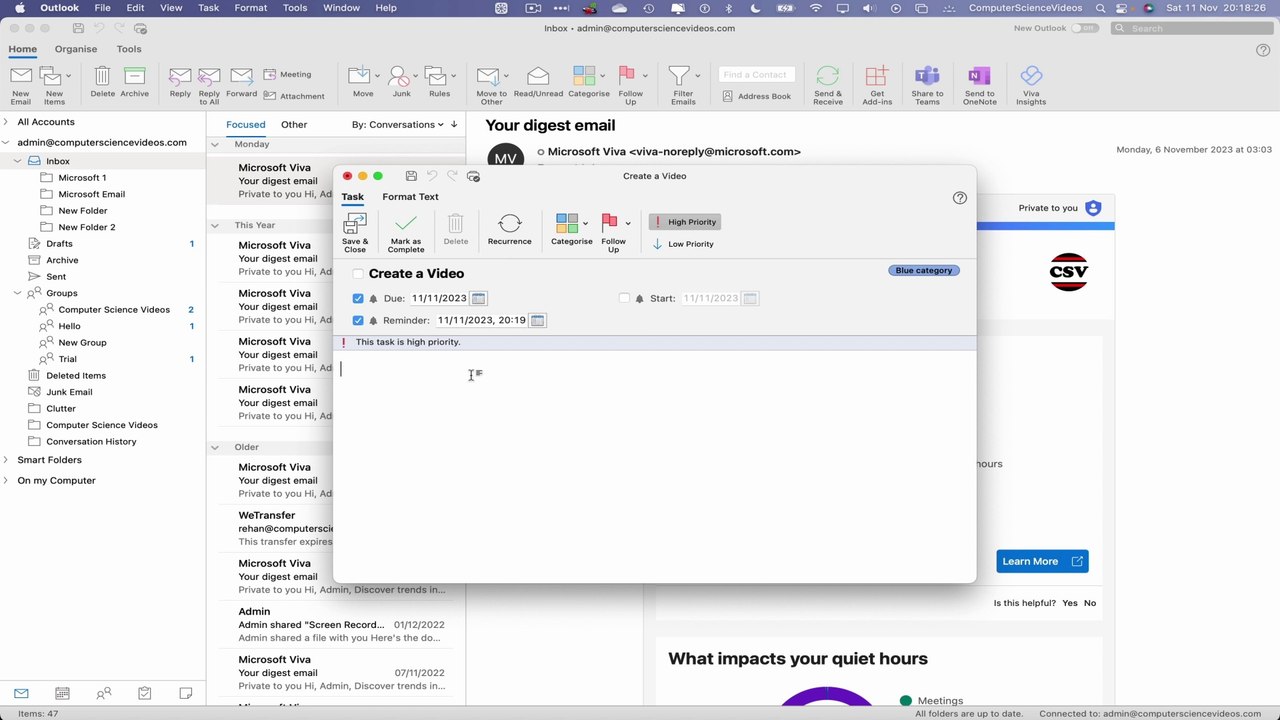Toggle the New Outlook switch
Viewport: 1280px width, 720px height.
point(1084,28)
